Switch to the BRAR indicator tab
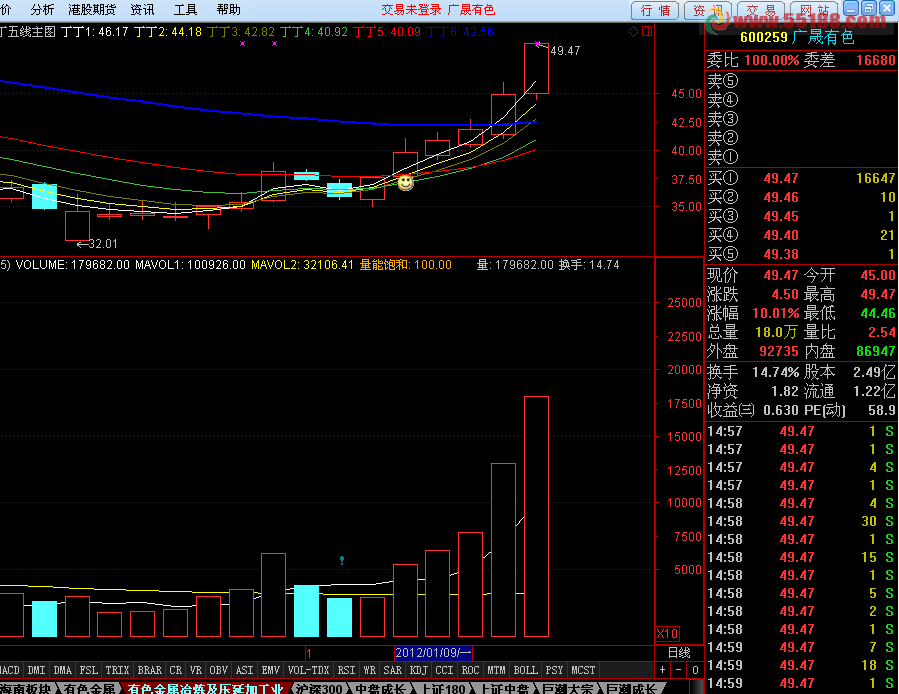Image resolution: width=899 pixels, height=694 pixels. click(150, 670)
